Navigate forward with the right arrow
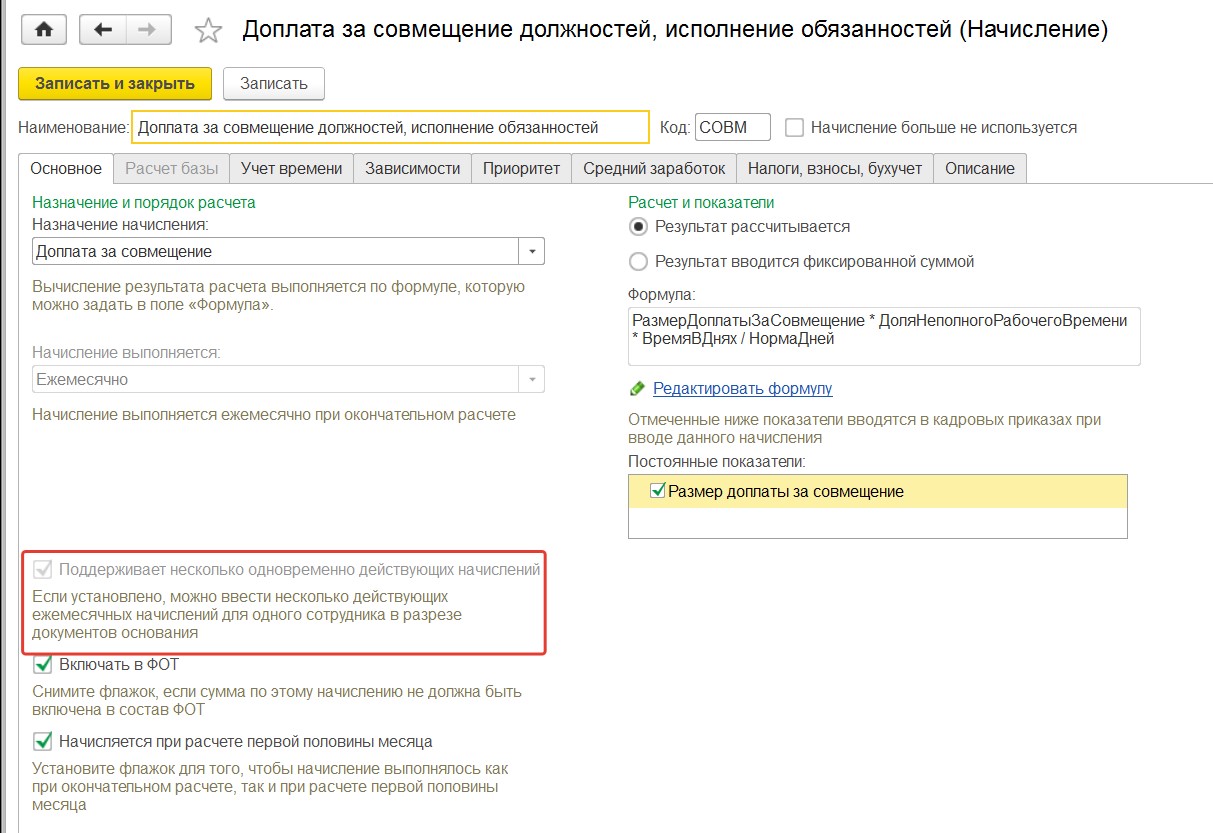The image size is (1213, 833). [x=147, y=30]
